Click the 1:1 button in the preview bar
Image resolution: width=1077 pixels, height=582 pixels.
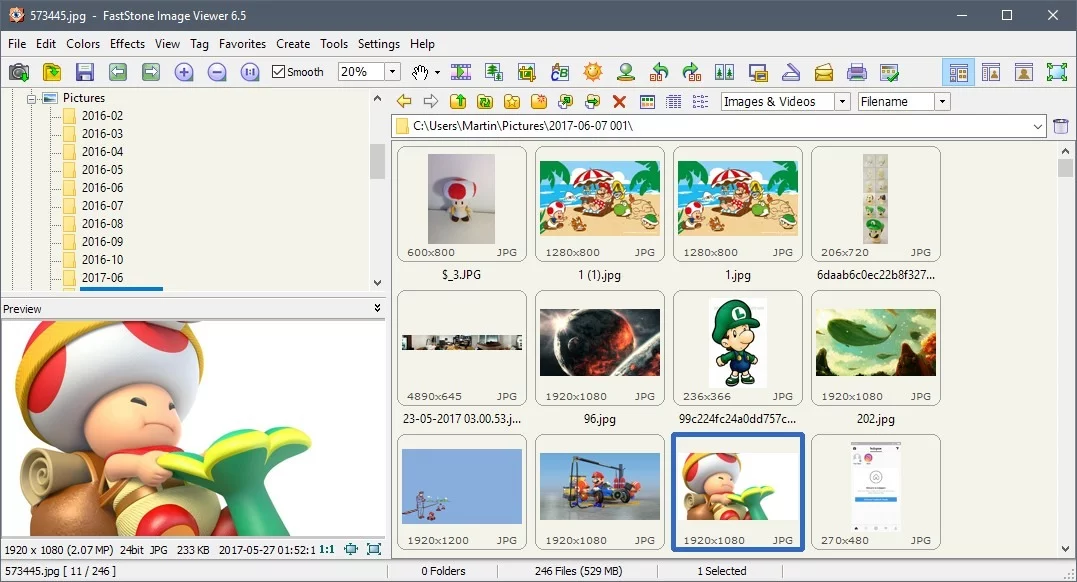(327, 550)
